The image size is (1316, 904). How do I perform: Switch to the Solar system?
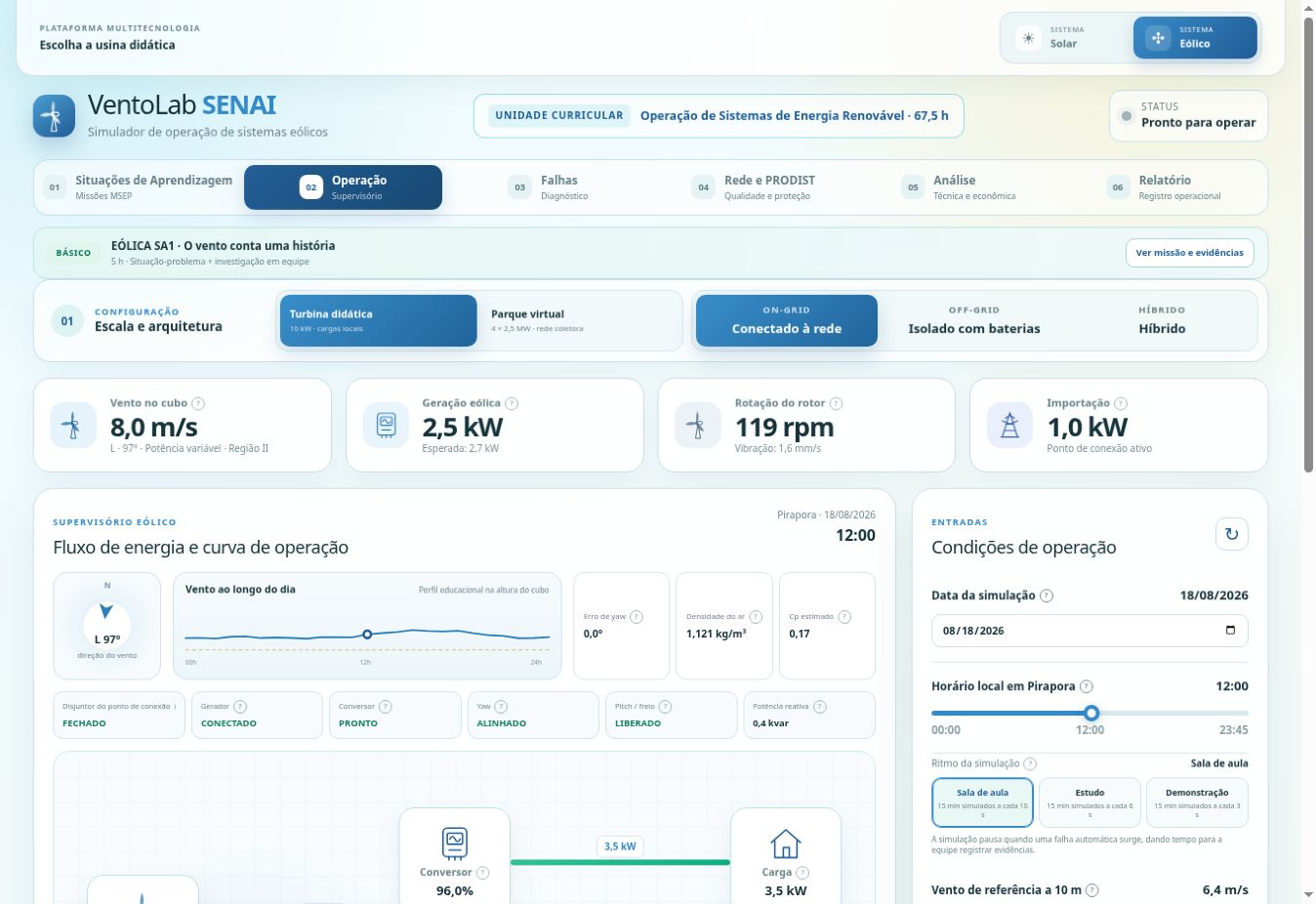click(1067, 38)
